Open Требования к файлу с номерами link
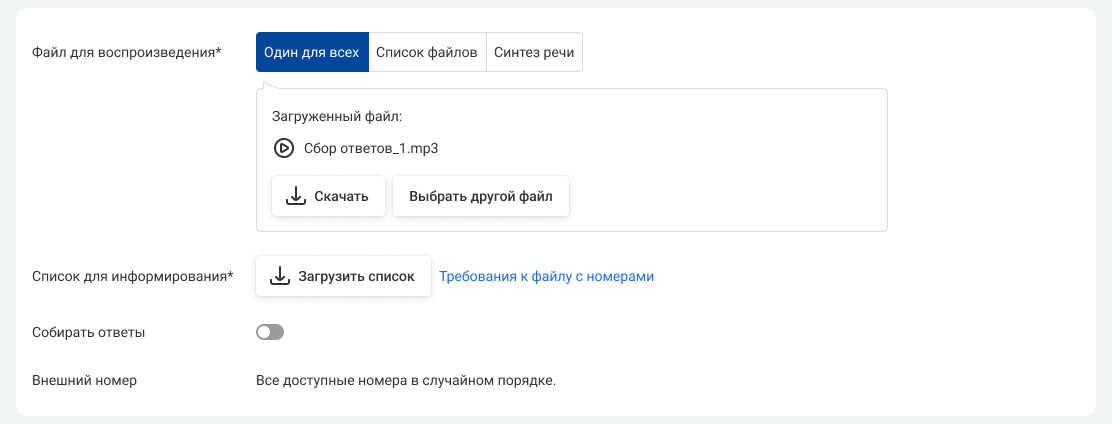This screenshot has width=1112, height=424. click(x=546, y=276)
